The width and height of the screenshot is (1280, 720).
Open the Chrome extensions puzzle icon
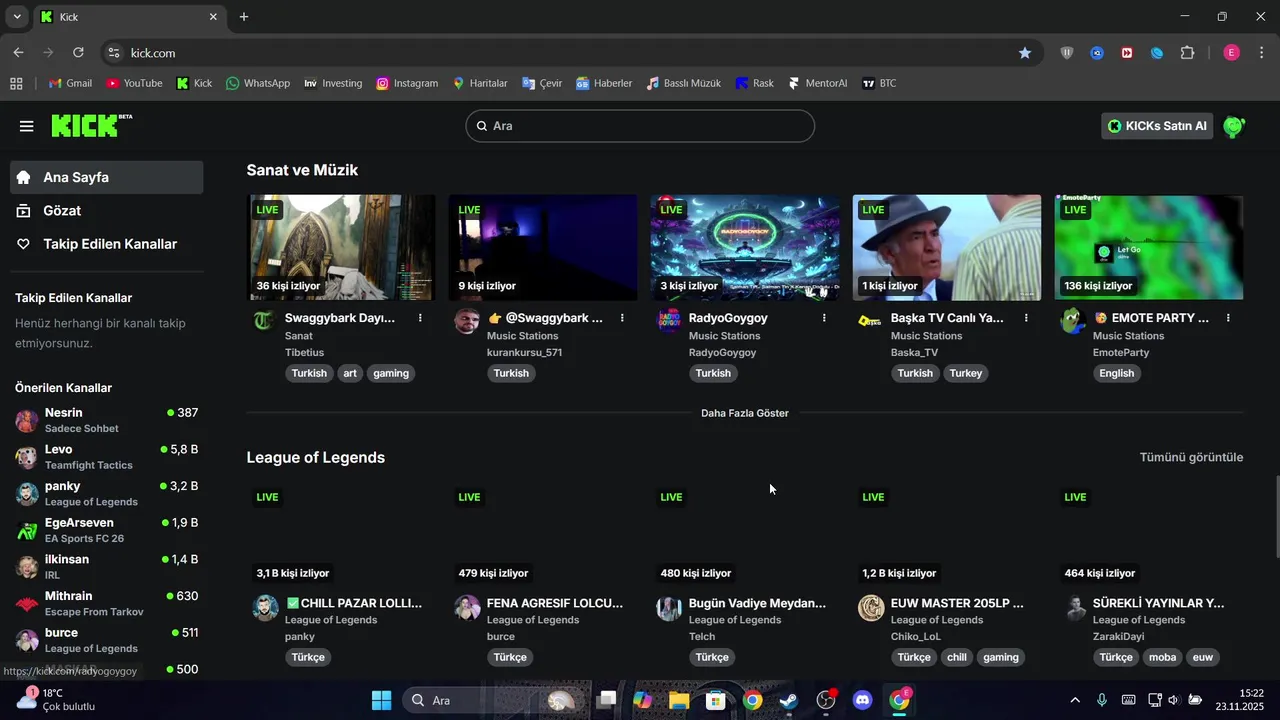1187,53
